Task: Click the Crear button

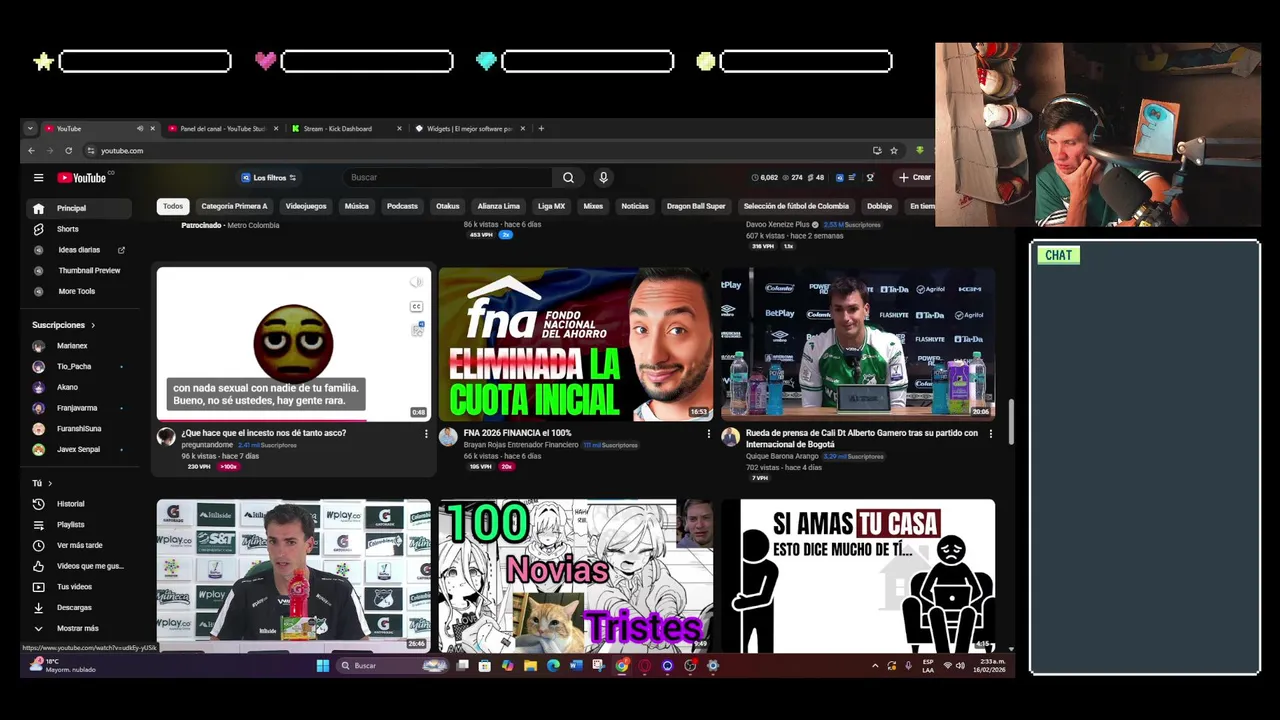Action: click(x=915, y=178)
